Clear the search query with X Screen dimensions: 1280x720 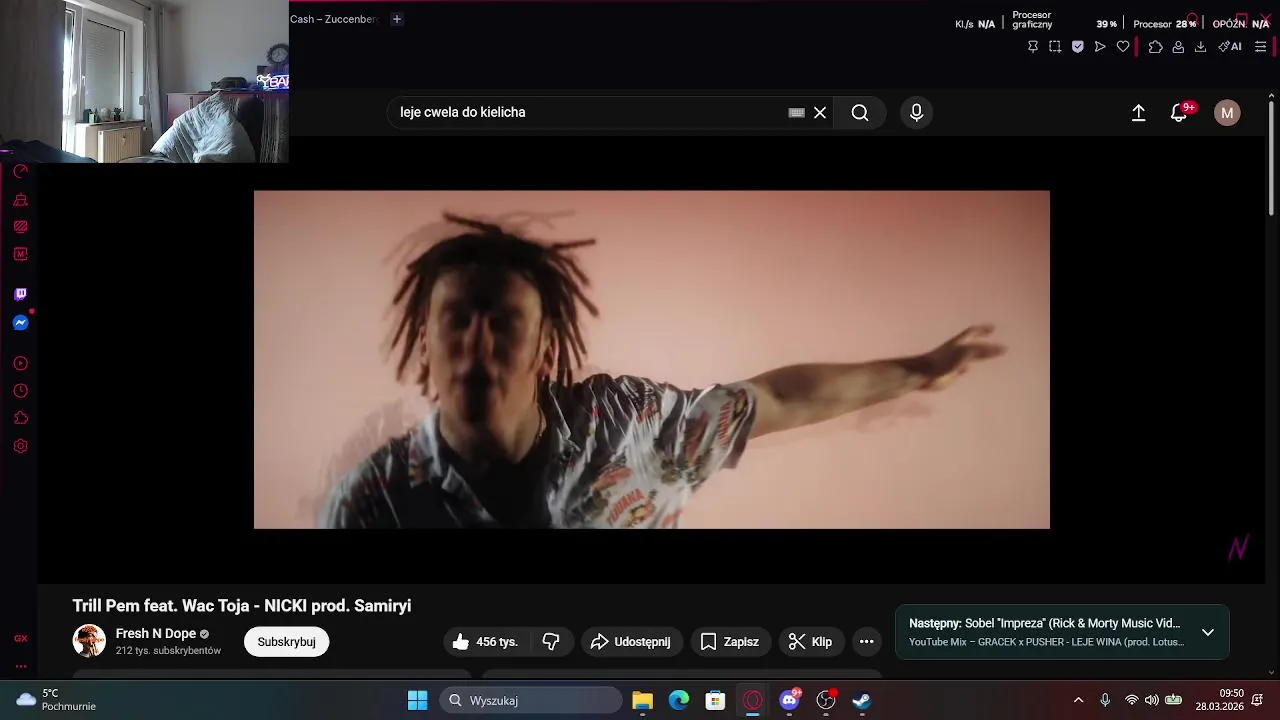point(820,113)
